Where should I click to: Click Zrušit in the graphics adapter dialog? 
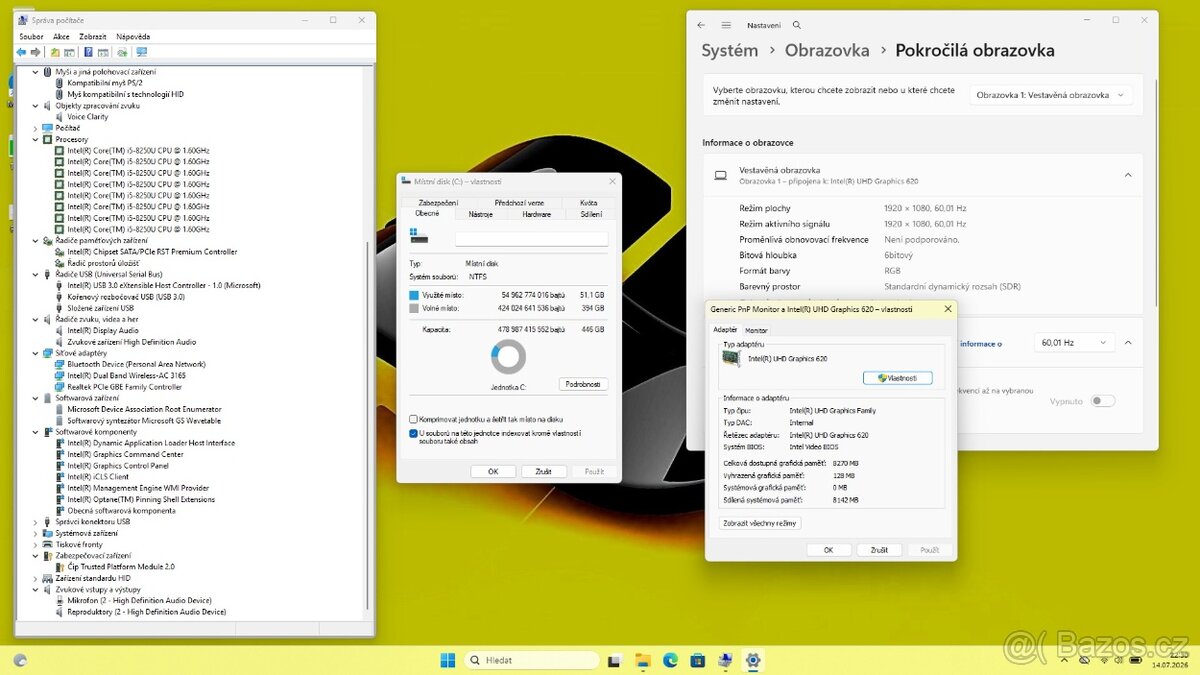tap(879, 550)
